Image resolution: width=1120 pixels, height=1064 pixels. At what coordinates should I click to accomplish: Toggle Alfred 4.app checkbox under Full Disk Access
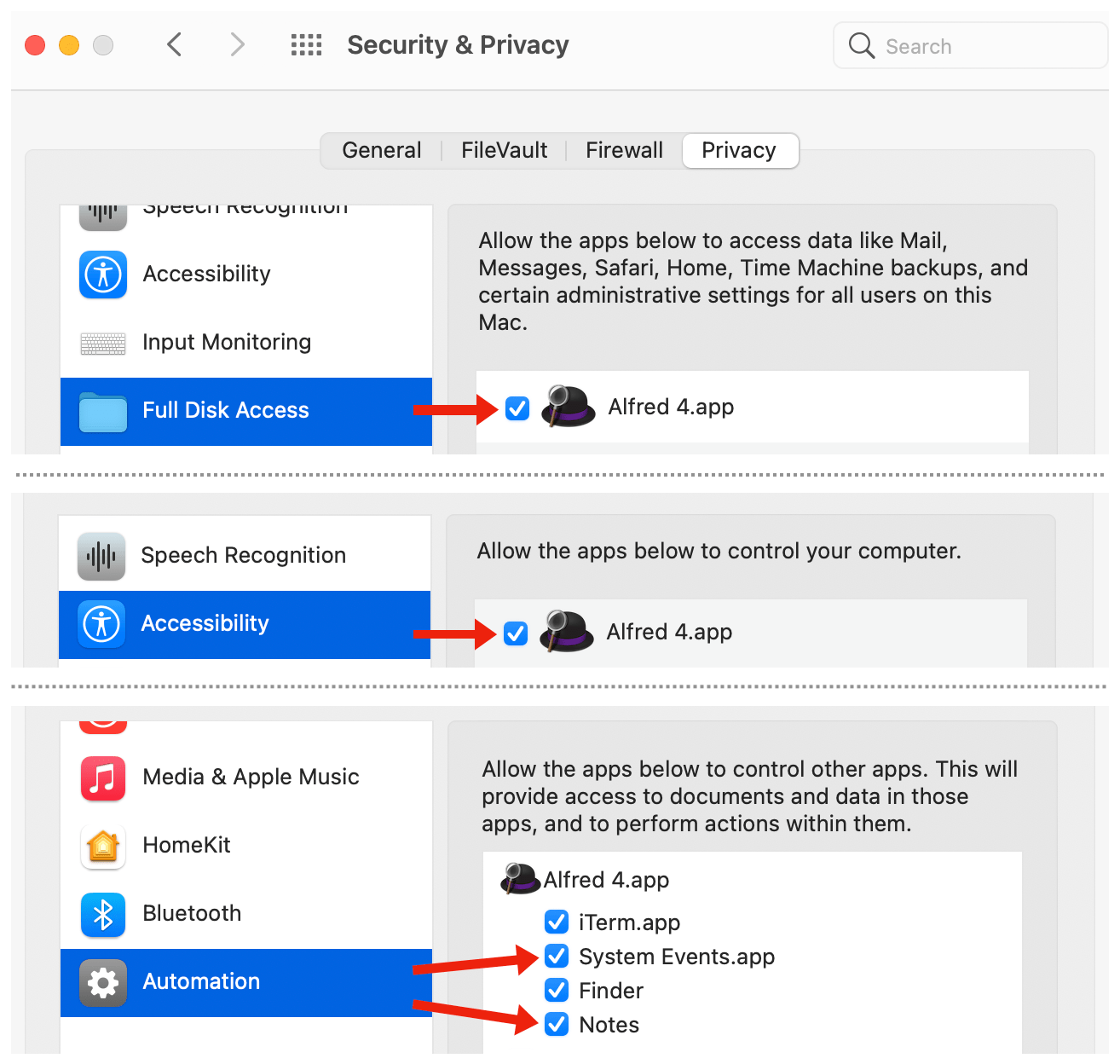(x=517, y=408)
